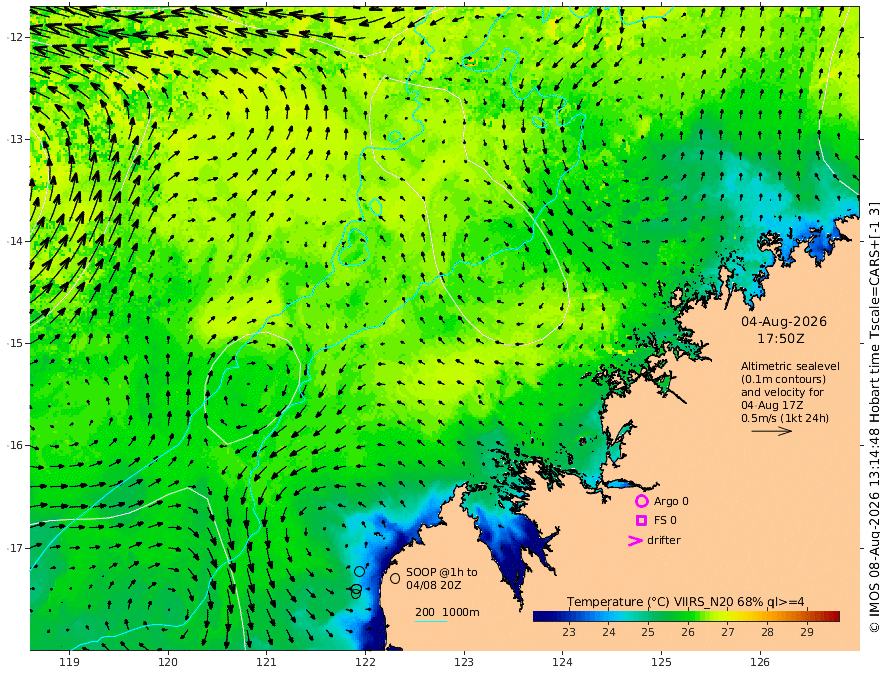Click the cyan 200m depth contour legend line
This screenshot has height=680, width=880.
tap(431, 621)
